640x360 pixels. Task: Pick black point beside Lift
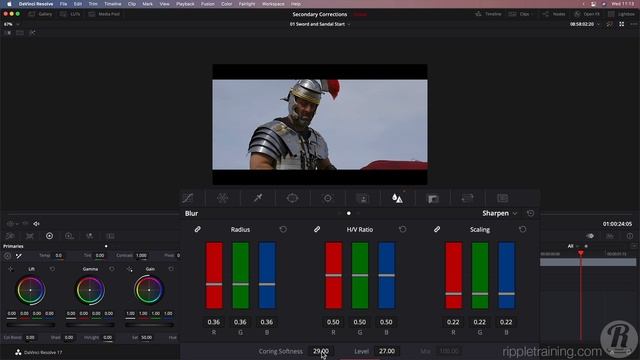click(11, 269)
